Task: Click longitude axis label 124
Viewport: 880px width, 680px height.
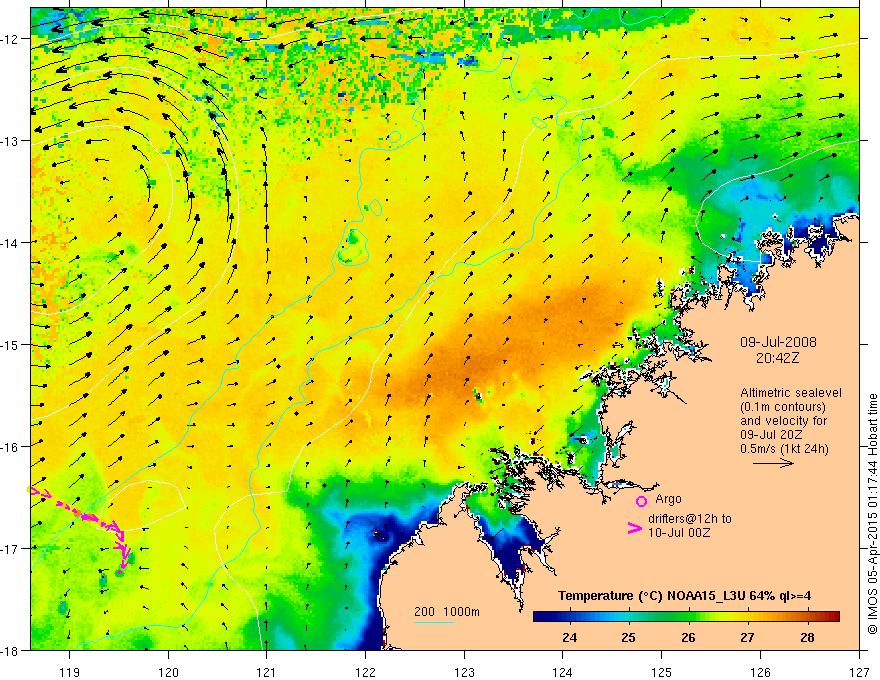Action: [x=563, y=672]
